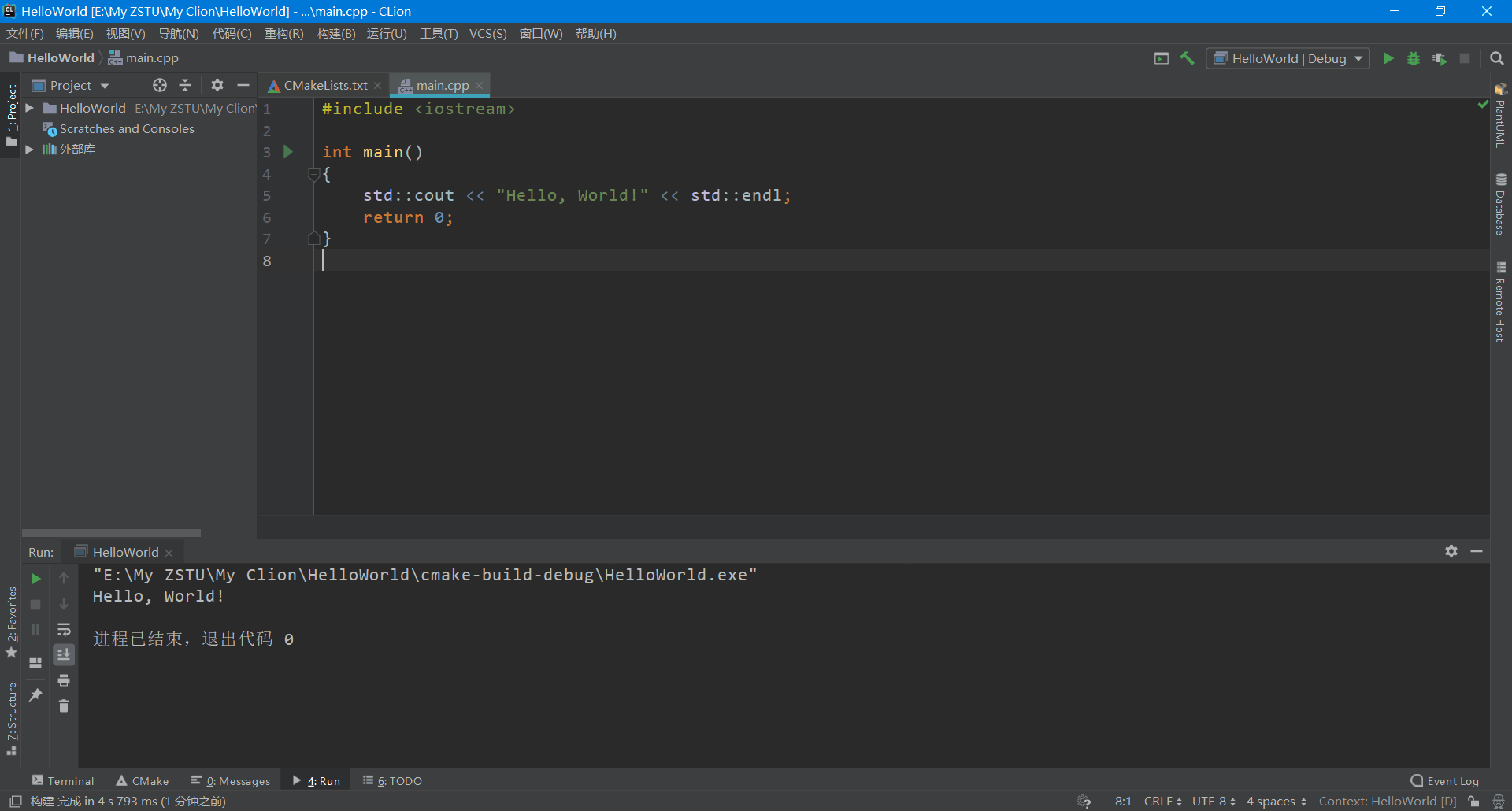The image size is (1512, 811).
Task: Click the 8:1 caret position indicator
Action: pos(1122,801)
